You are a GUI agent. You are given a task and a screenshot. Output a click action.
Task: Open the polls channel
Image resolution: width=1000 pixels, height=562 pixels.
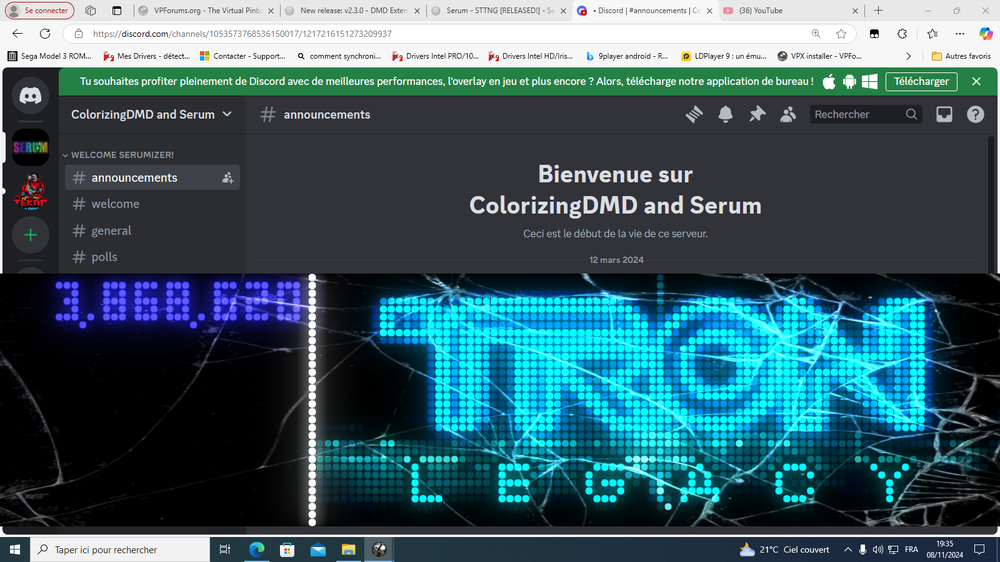pos(152,256)
